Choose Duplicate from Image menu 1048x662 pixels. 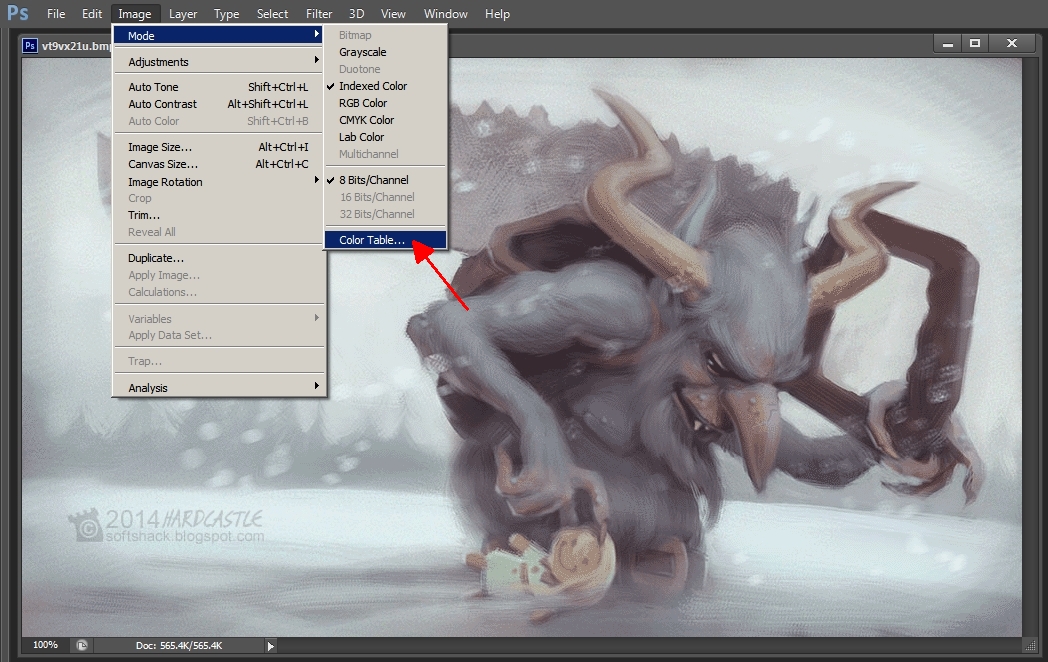pos(219,257)
